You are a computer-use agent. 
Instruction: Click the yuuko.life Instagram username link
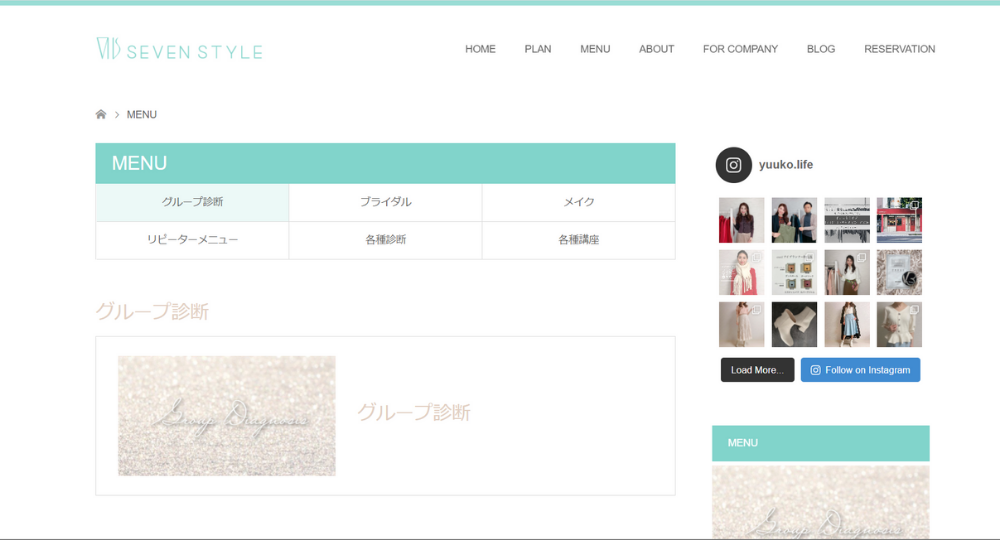(x=786, y=165)
